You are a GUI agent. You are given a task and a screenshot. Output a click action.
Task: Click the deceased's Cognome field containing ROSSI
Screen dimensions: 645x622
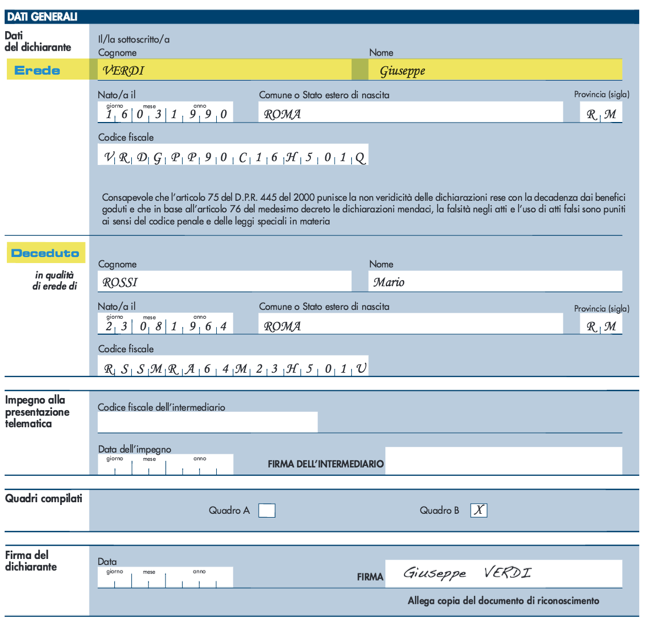pos(224,282)
